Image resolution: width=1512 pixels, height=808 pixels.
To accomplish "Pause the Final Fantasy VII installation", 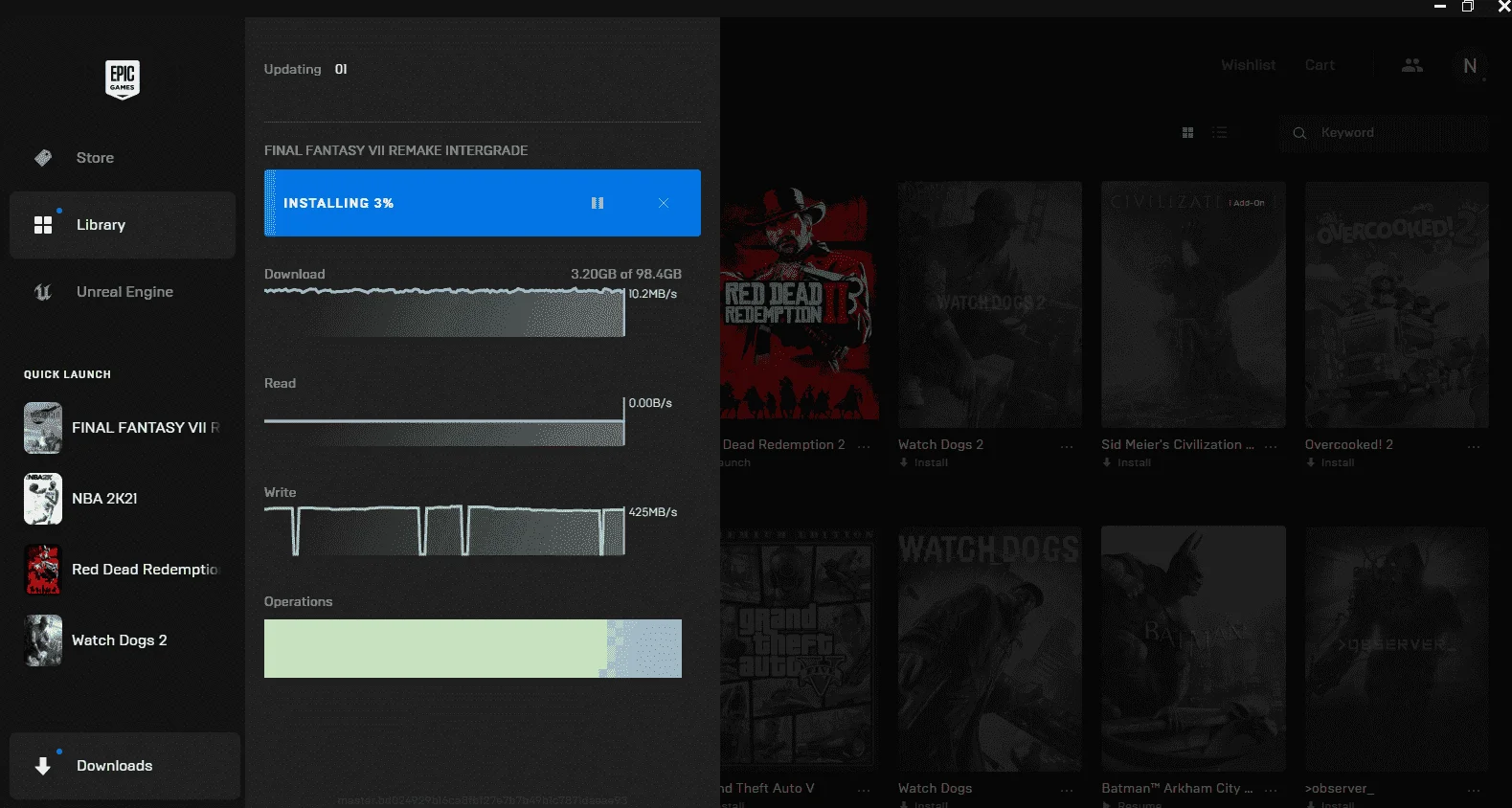I will coord(598,203).
